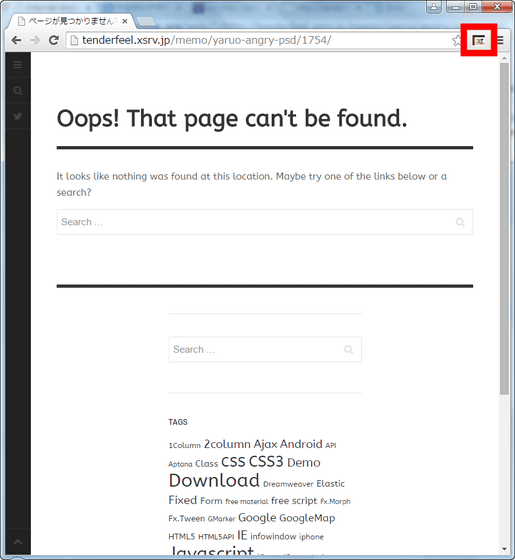This screenshot has height=560, width=515.
Task: Select the ページが見つかりません tab
Action: [71, 21]
